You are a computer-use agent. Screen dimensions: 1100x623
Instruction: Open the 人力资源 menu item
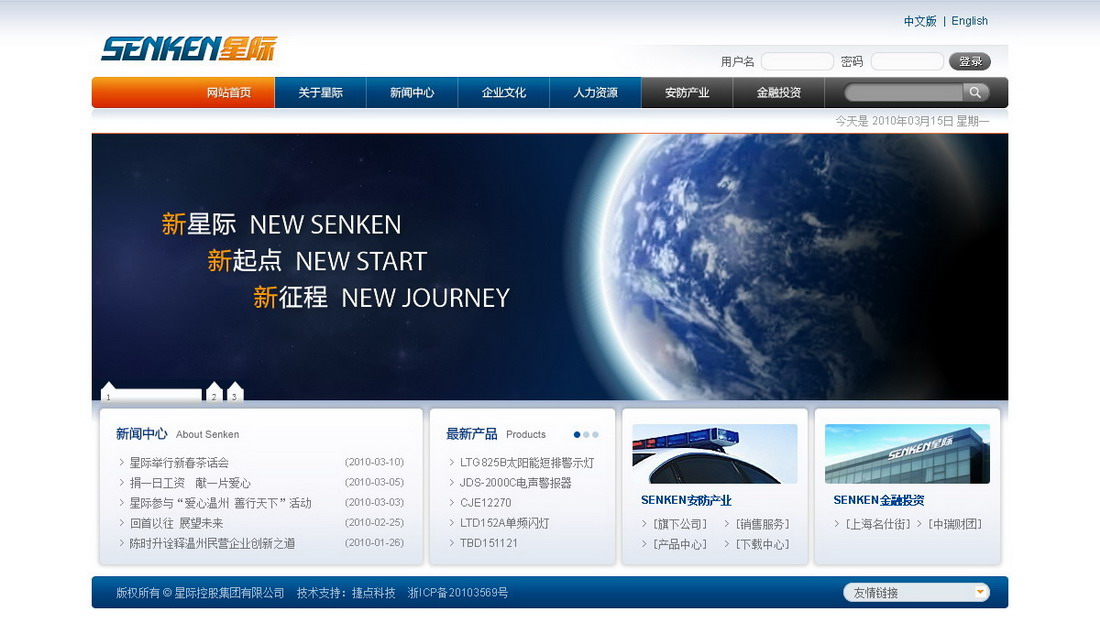coord(596,93)
